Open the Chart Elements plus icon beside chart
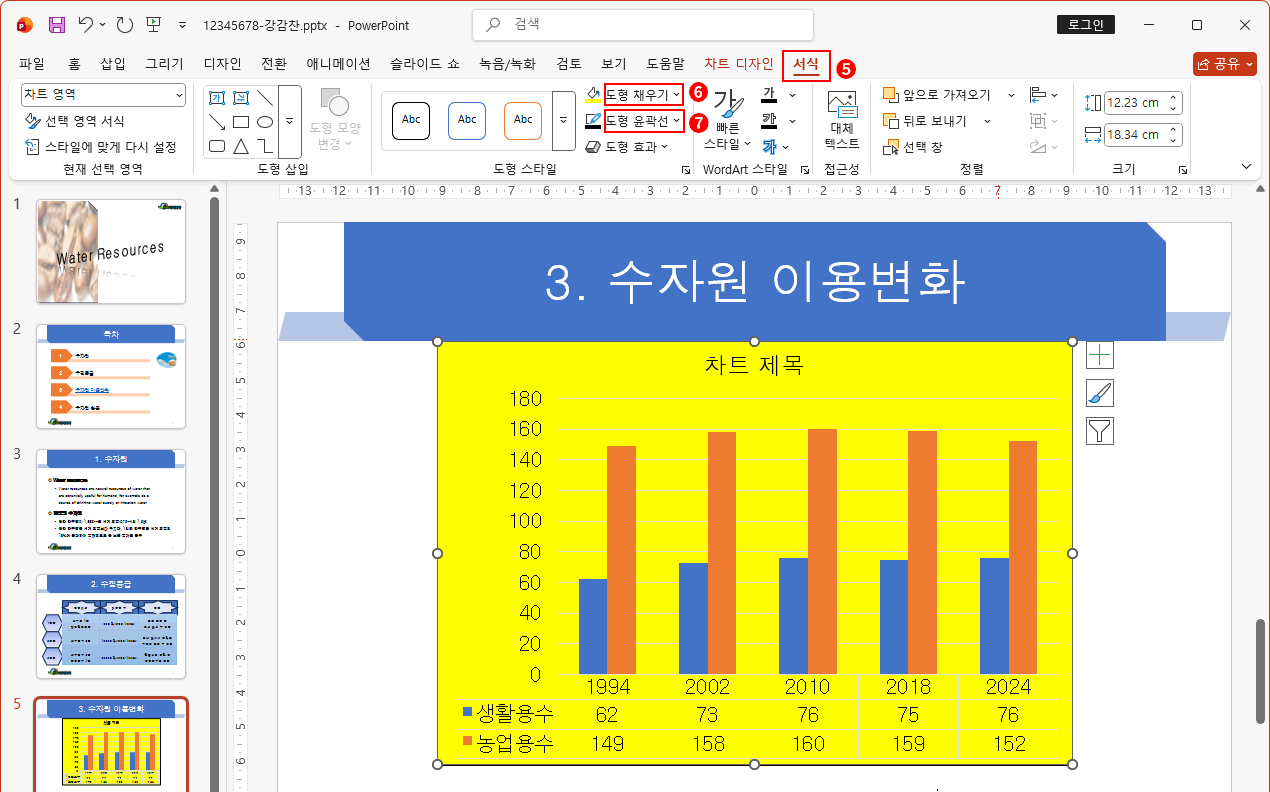Screen dimensions: 1270x792 [x=1099, y=354]
